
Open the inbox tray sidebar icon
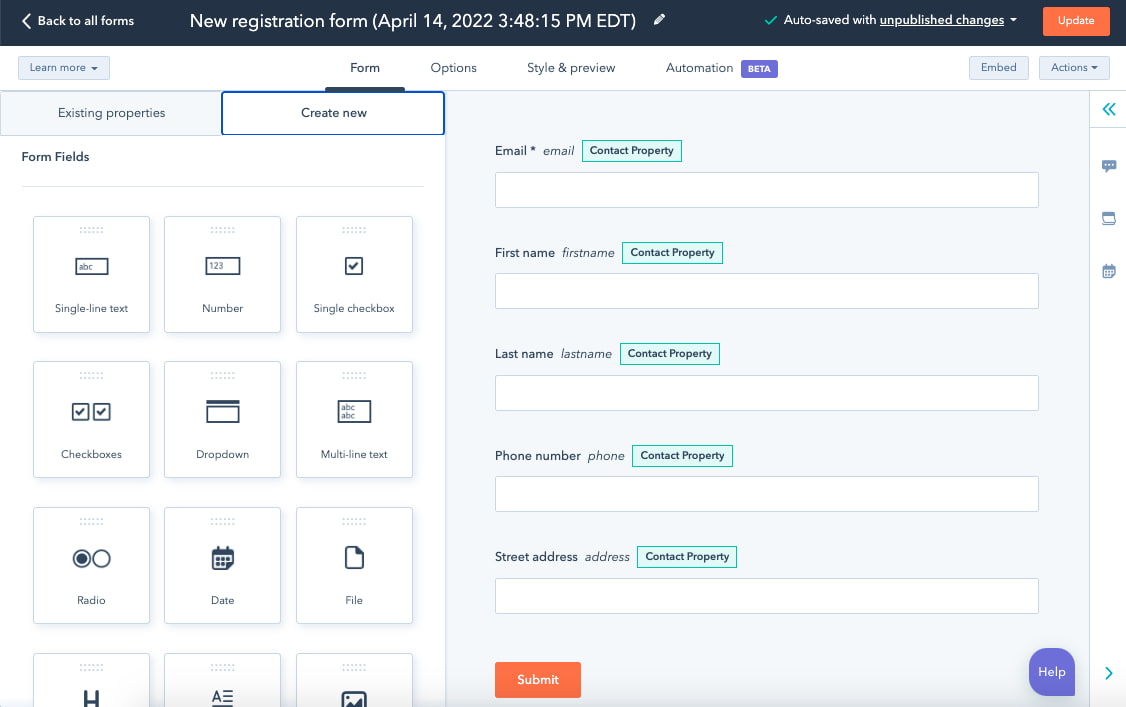1109,218
